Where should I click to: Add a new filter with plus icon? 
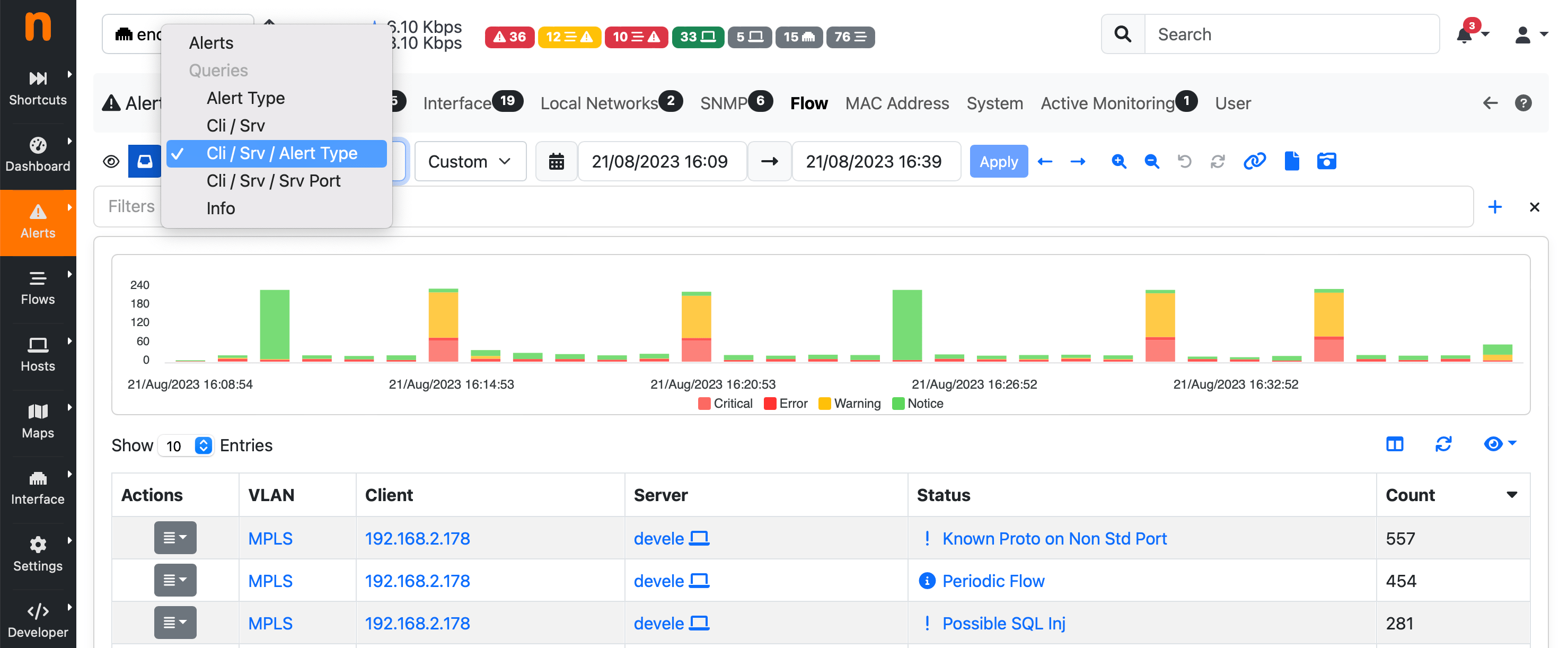point(1494,207)
